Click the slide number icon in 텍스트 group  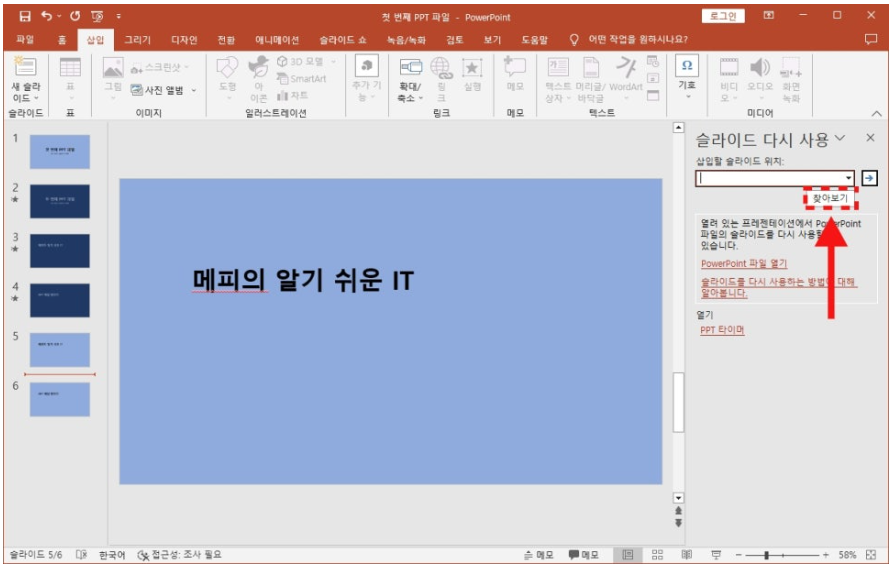point(653,78)
